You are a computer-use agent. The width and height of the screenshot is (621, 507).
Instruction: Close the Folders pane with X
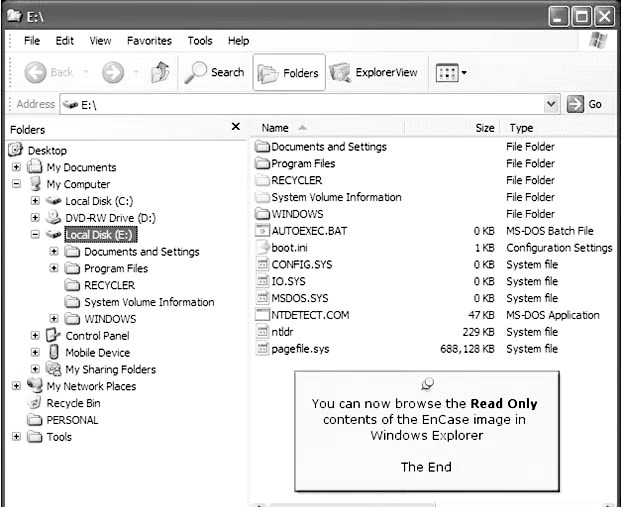[236, 127]
